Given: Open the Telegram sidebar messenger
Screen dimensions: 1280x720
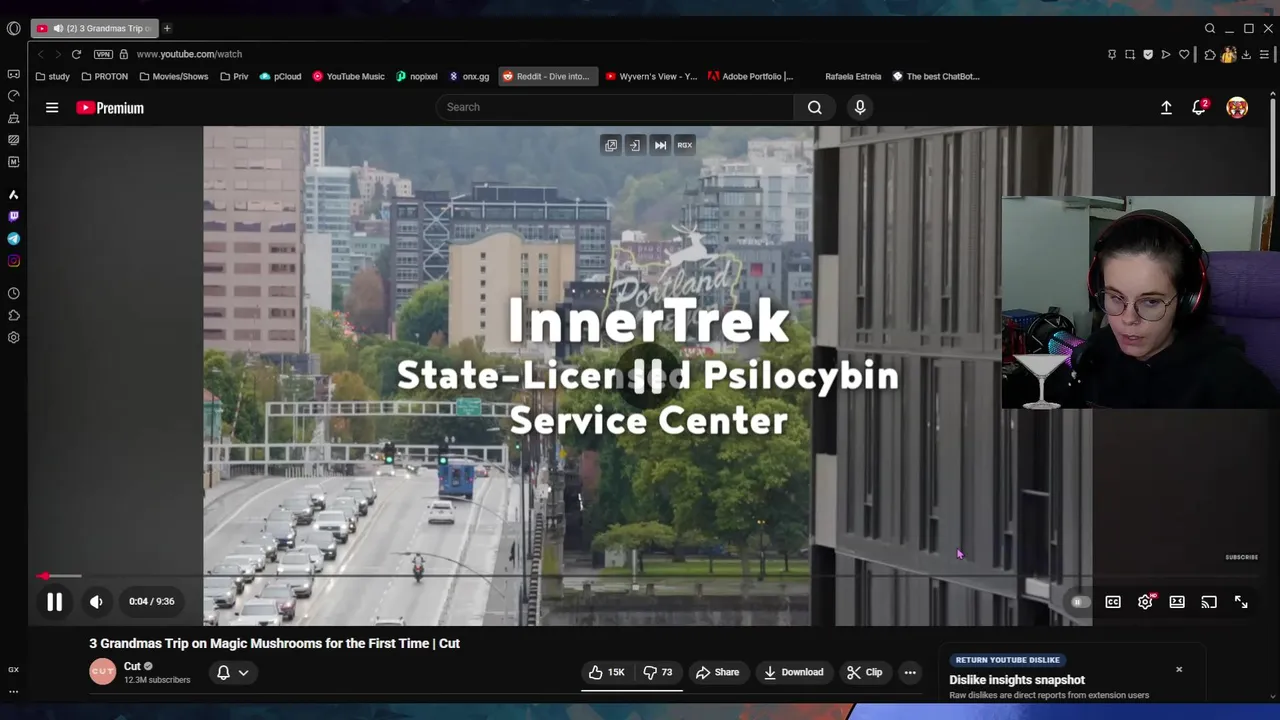Looking at the screenshot, I should (13, 239).
